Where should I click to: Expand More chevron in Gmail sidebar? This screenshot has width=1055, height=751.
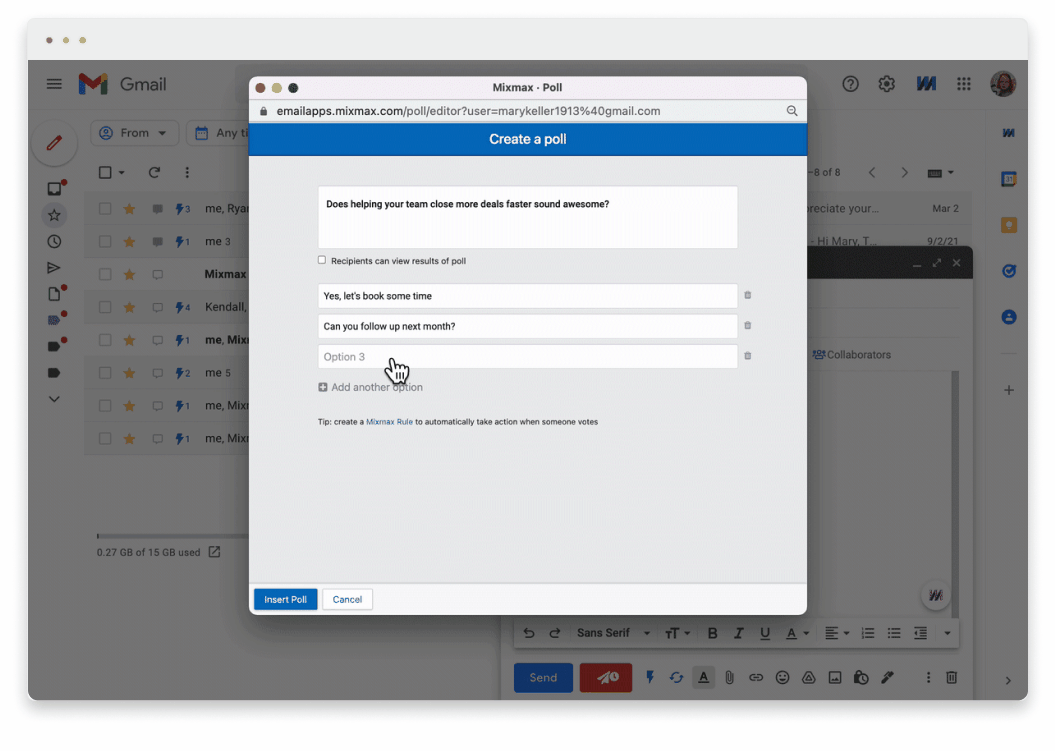(x=54, y=399)
